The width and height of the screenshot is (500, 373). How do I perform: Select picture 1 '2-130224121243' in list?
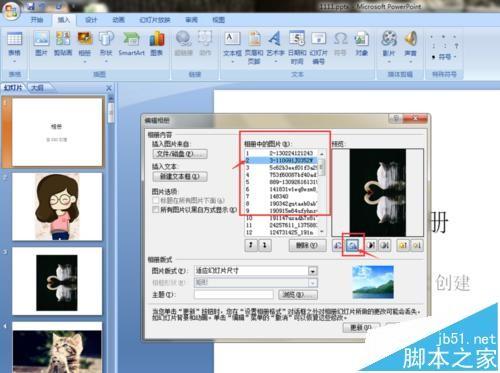click(x=282, y=153)
